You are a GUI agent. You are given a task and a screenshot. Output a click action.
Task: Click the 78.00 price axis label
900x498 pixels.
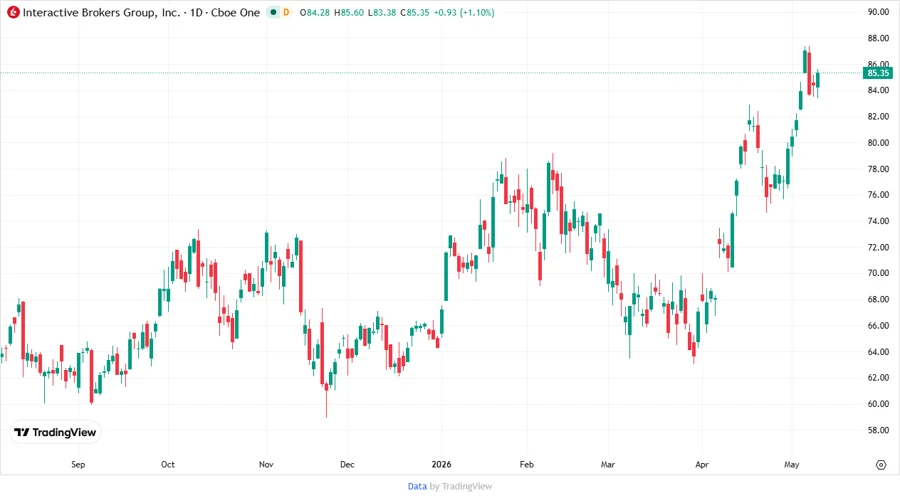(878, 169)
